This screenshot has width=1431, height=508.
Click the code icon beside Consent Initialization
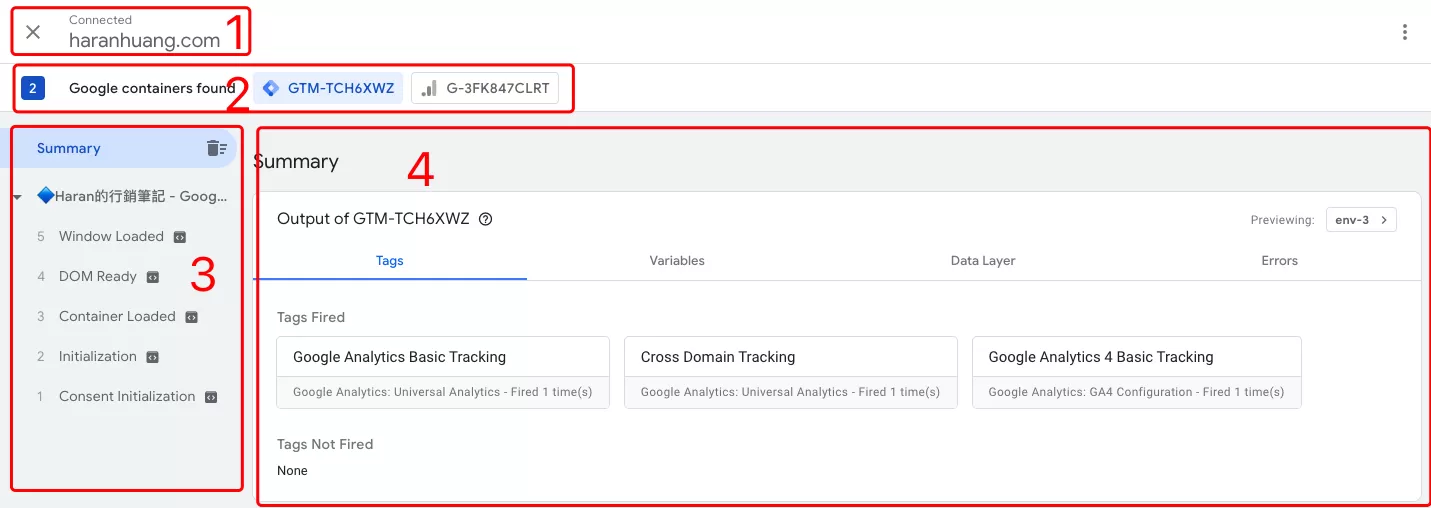[211, 397]
